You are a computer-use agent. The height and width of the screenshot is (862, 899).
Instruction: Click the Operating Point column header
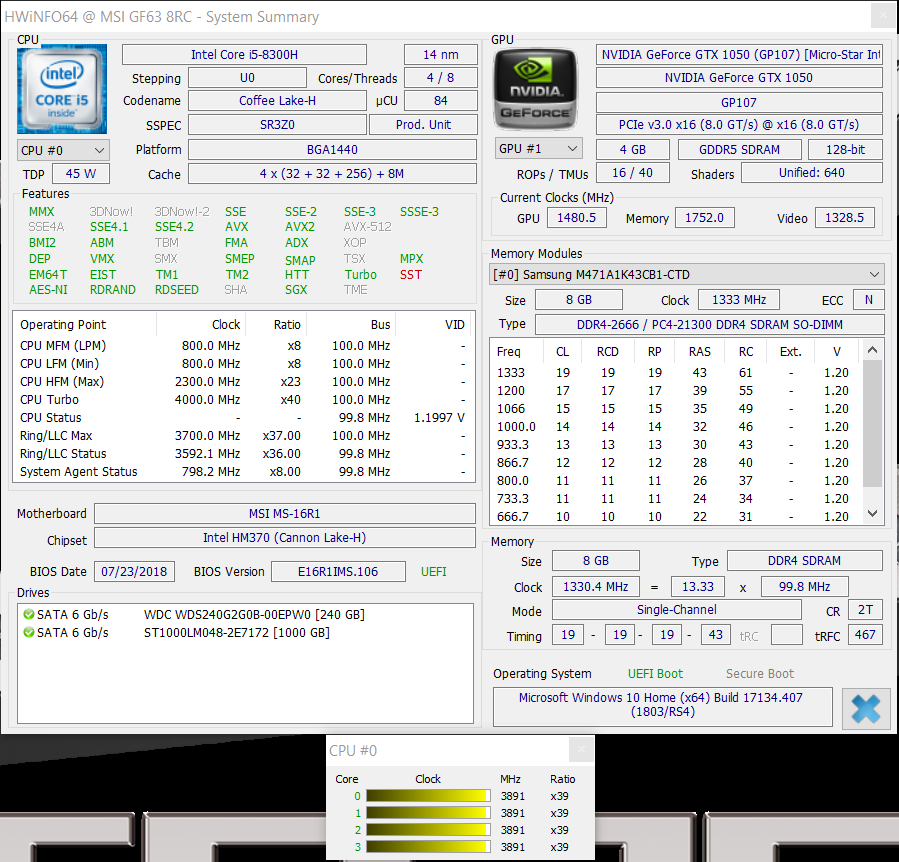click(x=86, y=325)
